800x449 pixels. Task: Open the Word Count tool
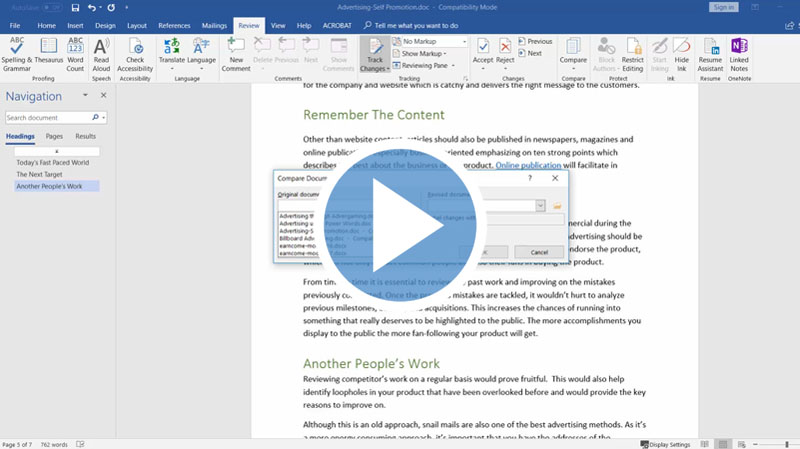[x=75, y=54]
